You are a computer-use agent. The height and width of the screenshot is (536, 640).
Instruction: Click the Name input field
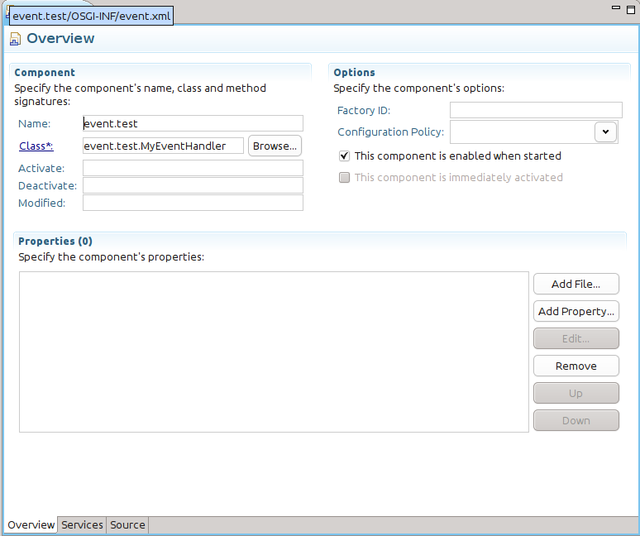pyautogui.click(x=192, y=124)
